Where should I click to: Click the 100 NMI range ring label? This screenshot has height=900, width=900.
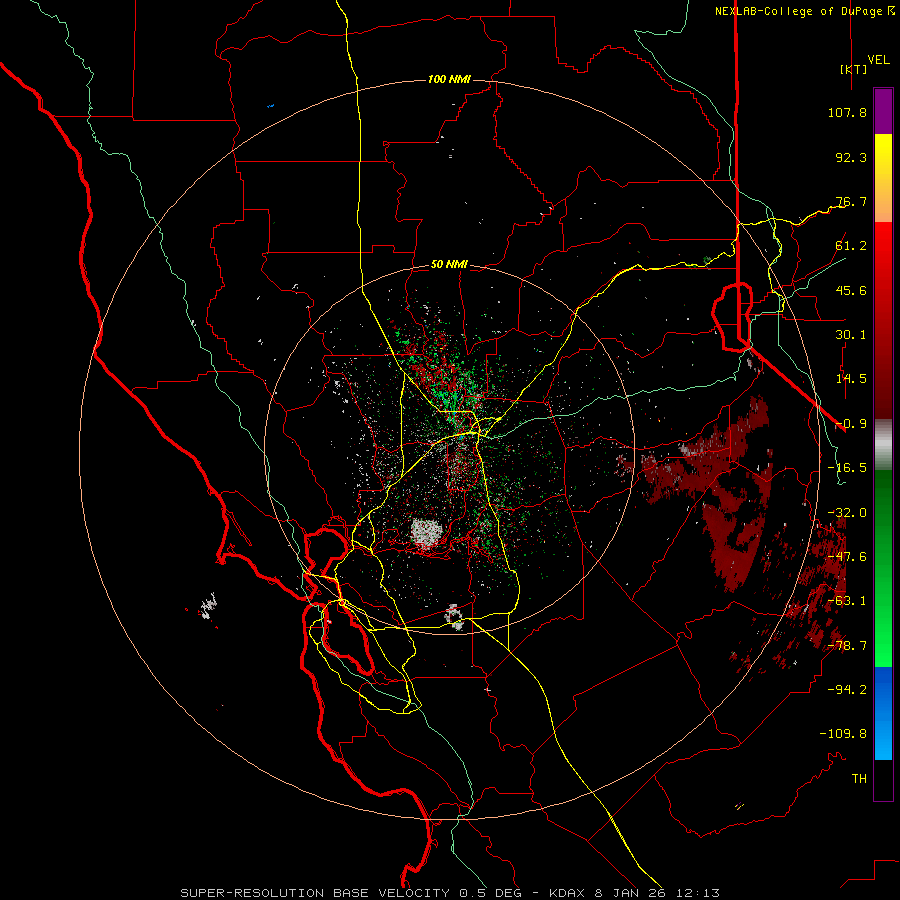pyautogui.click(x=449, y=79)
